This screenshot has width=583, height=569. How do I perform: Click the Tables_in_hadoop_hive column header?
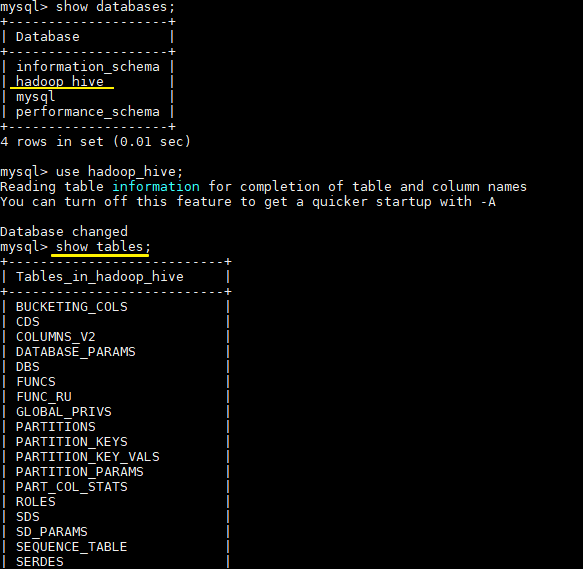tap(100, 277)
